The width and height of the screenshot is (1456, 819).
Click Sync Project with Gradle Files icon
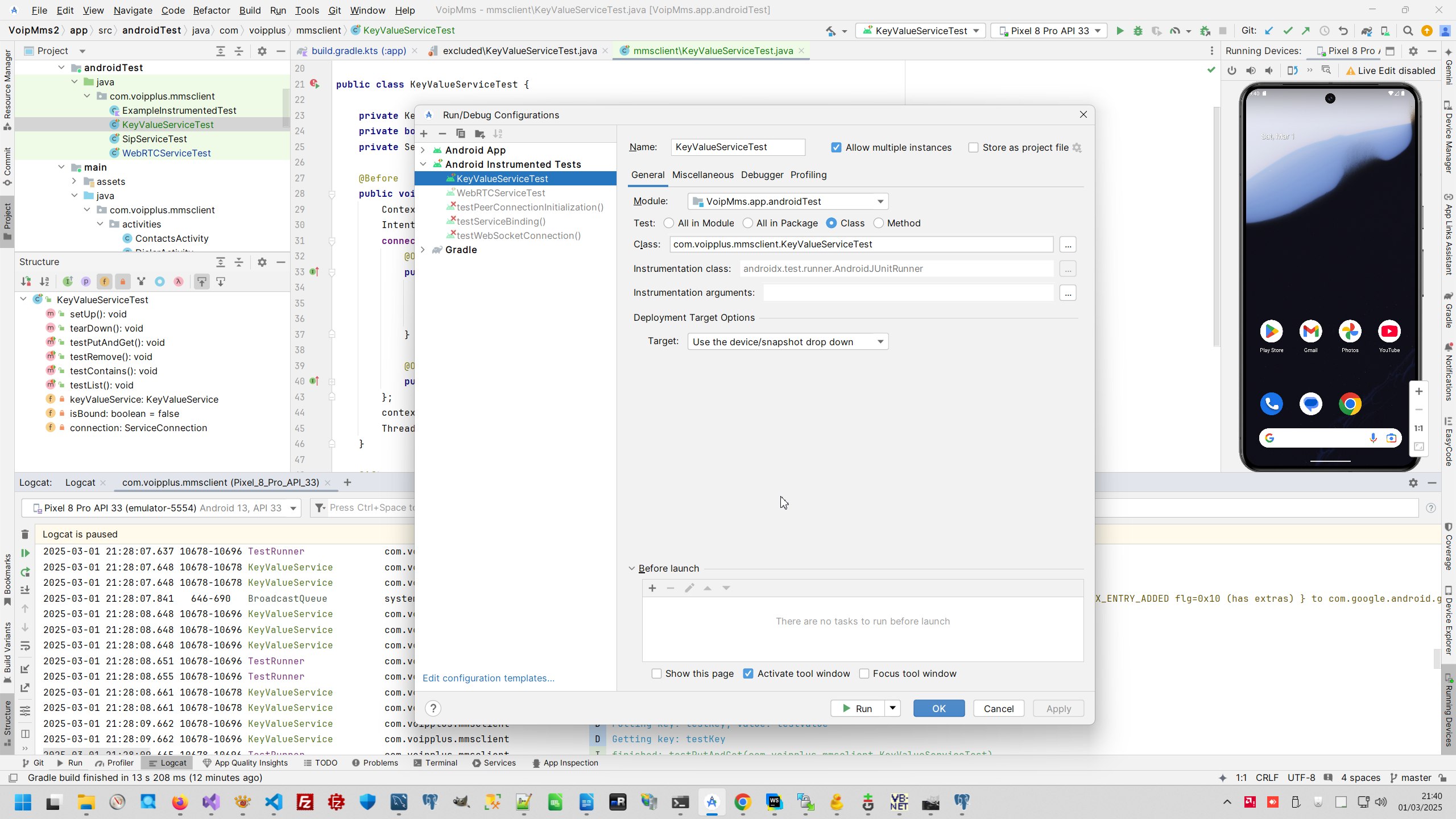click(1366, 31)
